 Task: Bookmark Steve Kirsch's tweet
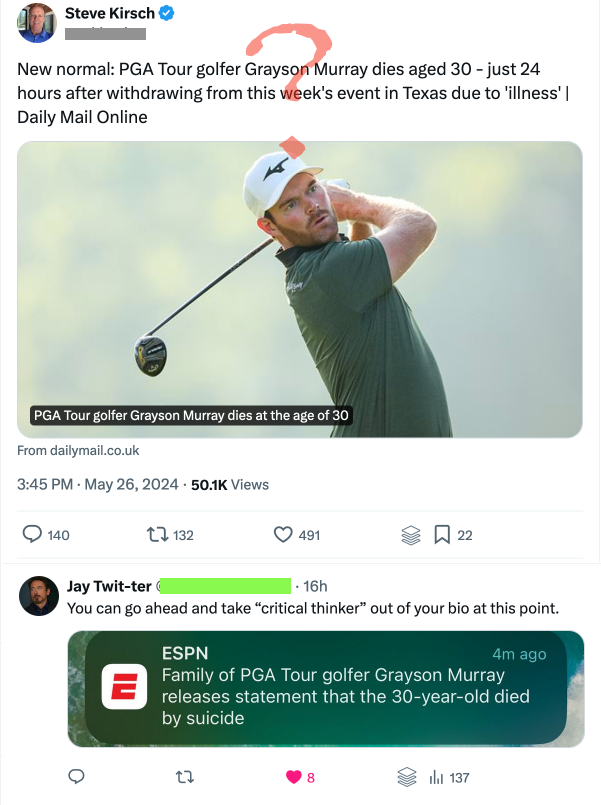pyautogui.click(x=440, y=535)
